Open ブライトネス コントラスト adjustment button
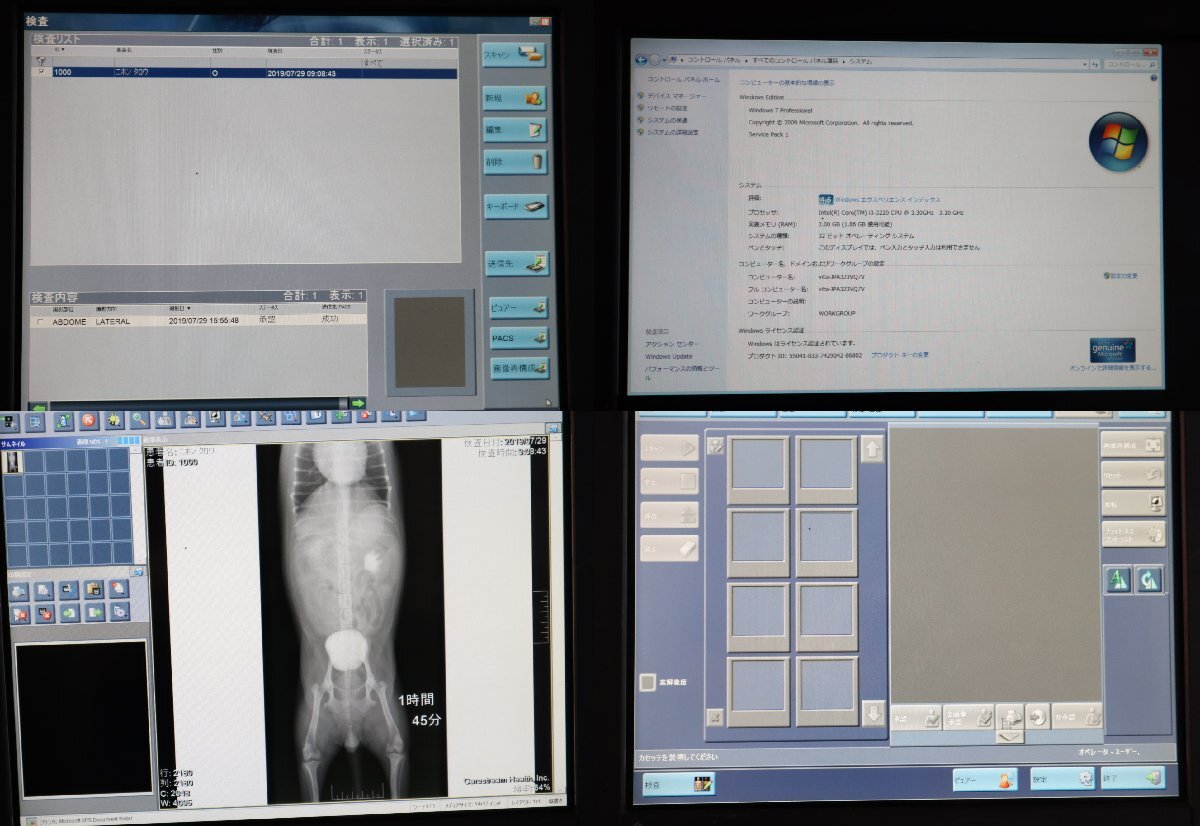This screenshot has width=1200, height=826. click(1133, 533)
